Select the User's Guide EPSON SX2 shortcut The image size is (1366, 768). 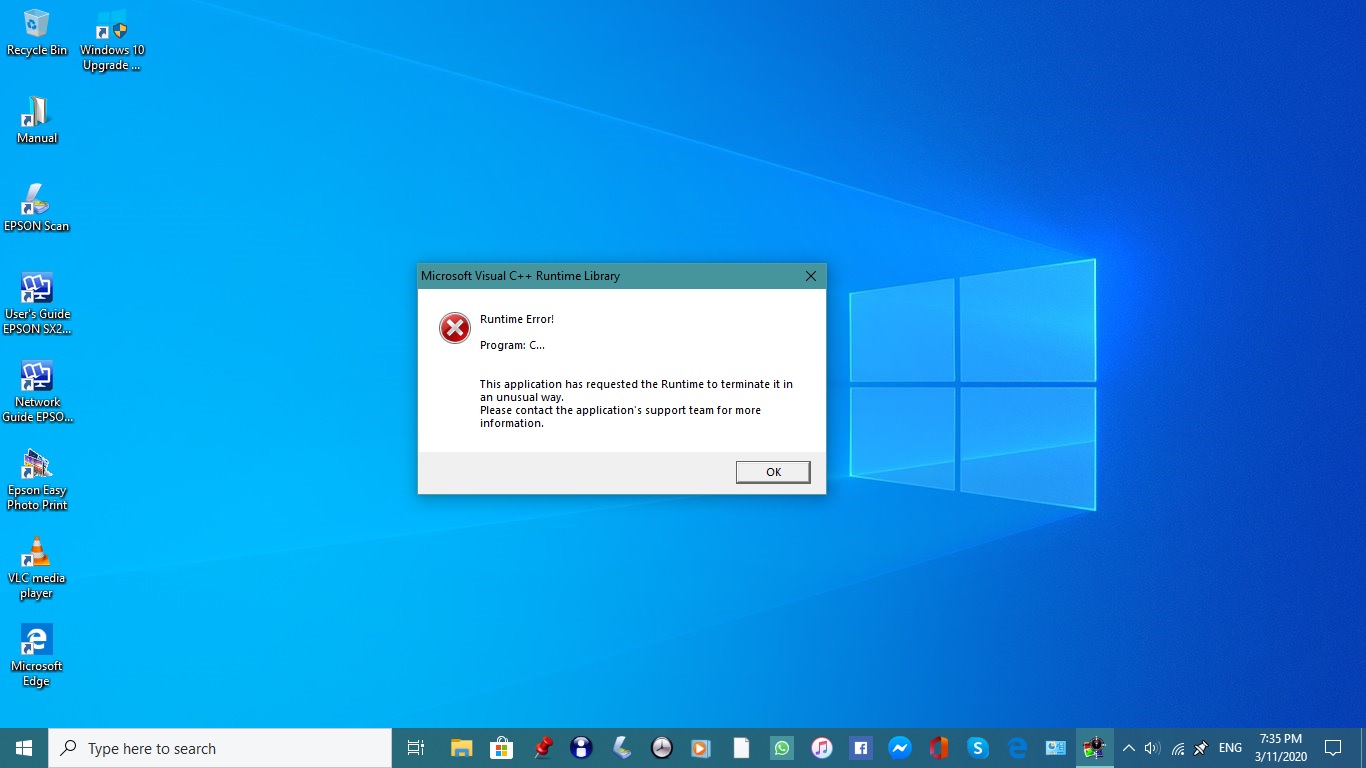click(37, 304)
